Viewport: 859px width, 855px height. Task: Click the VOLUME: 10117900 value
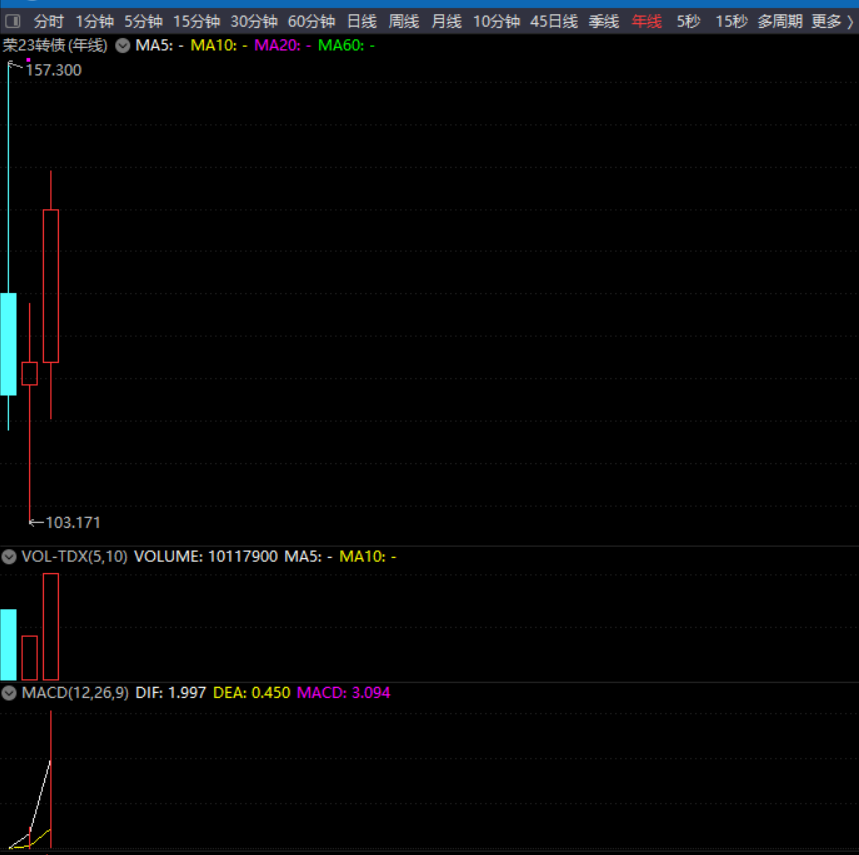[205, 556]
